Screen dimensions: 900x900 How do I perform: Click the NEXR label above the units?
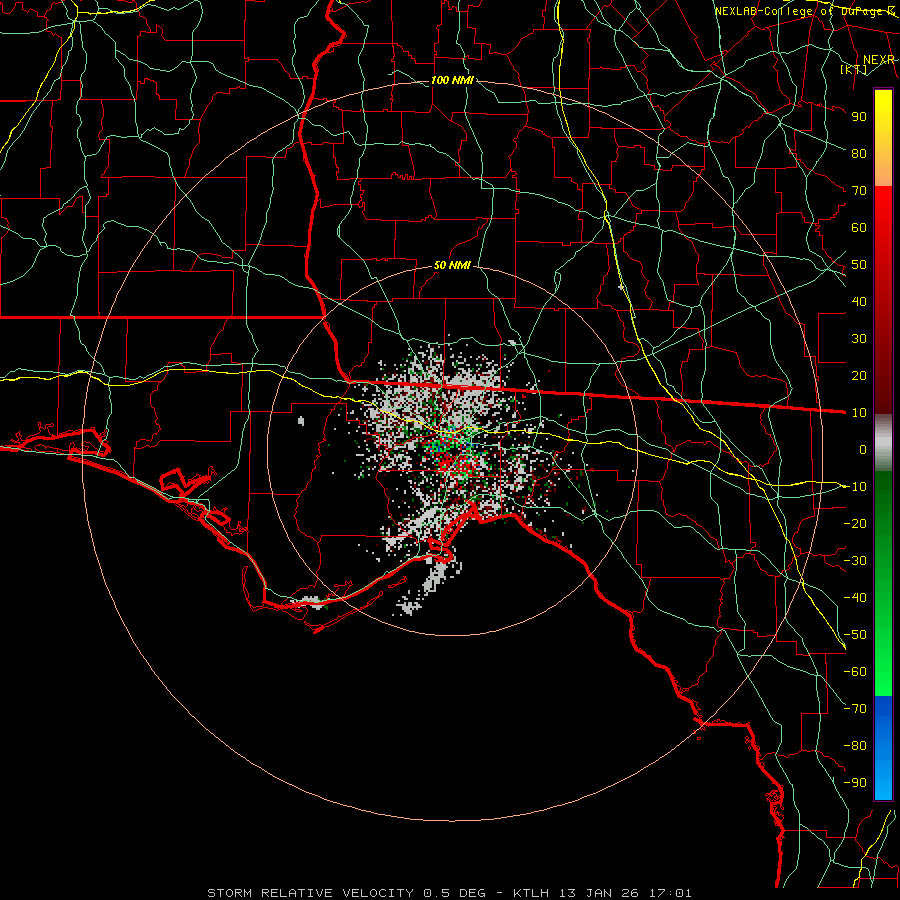click(x=879, y=60)
